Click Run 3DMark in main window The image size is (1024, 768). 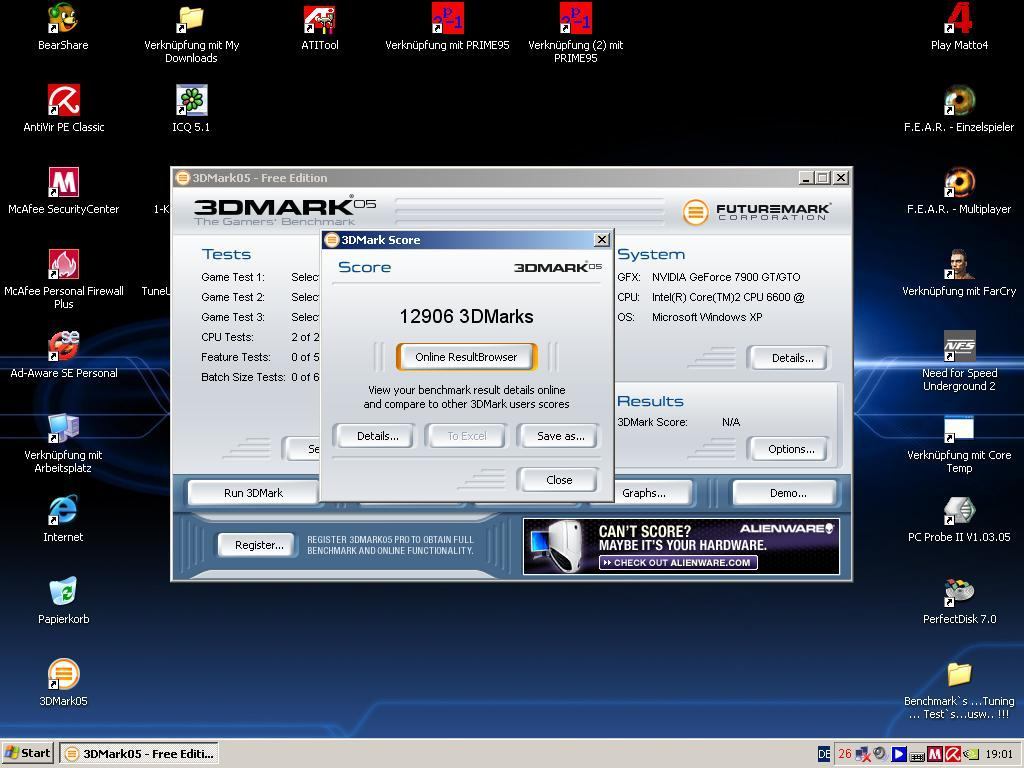(253, 493)
